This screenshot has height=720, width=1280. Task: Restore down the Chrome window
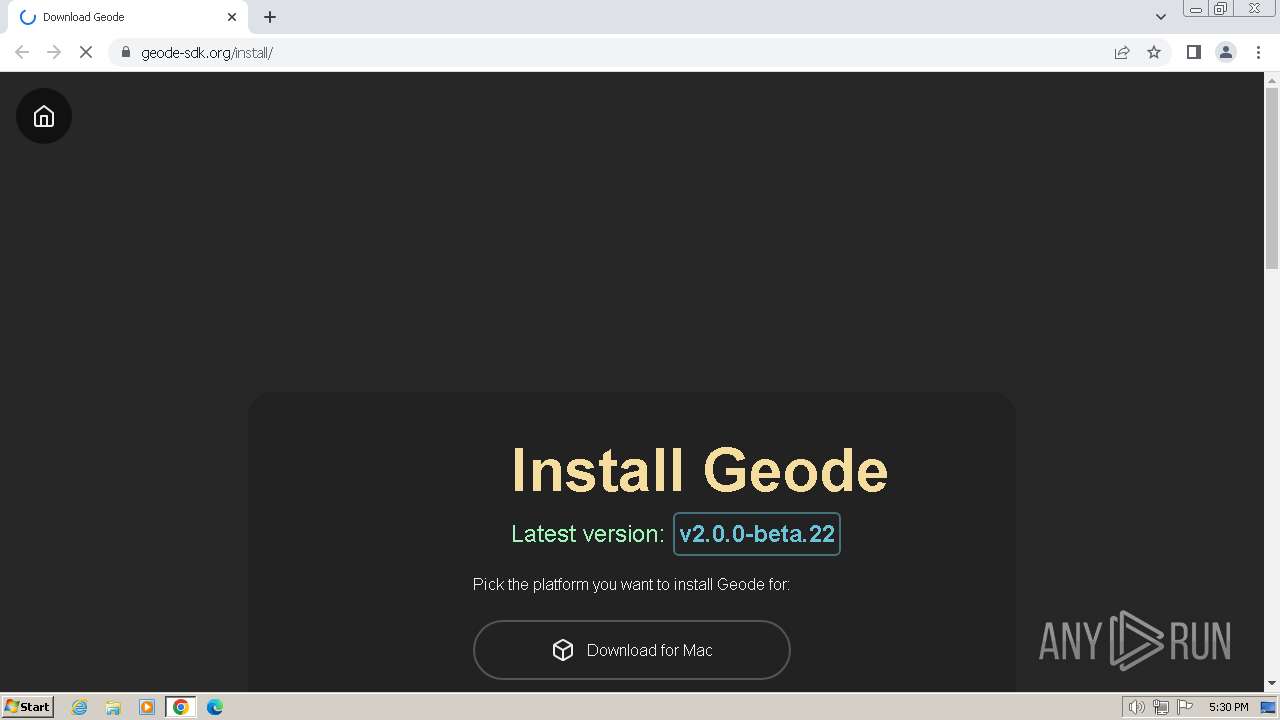(x=1221, y=9)
